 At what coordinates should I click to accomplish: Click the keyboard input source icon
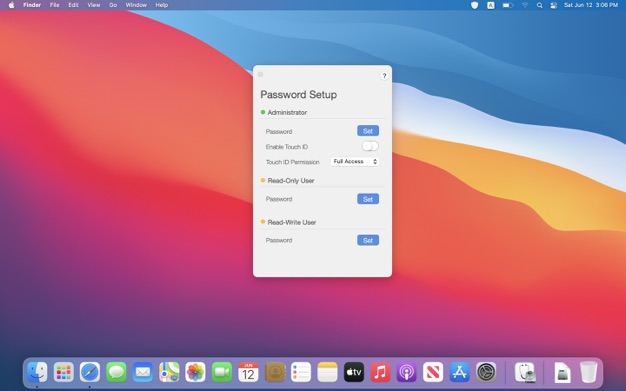(491, 5)
